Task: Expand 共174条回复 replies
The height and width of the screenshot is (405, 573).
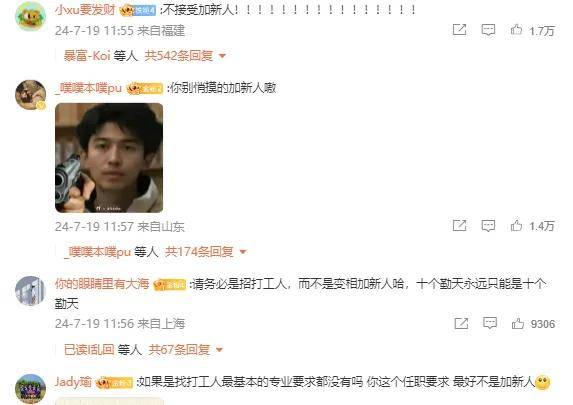Action: 206,251
